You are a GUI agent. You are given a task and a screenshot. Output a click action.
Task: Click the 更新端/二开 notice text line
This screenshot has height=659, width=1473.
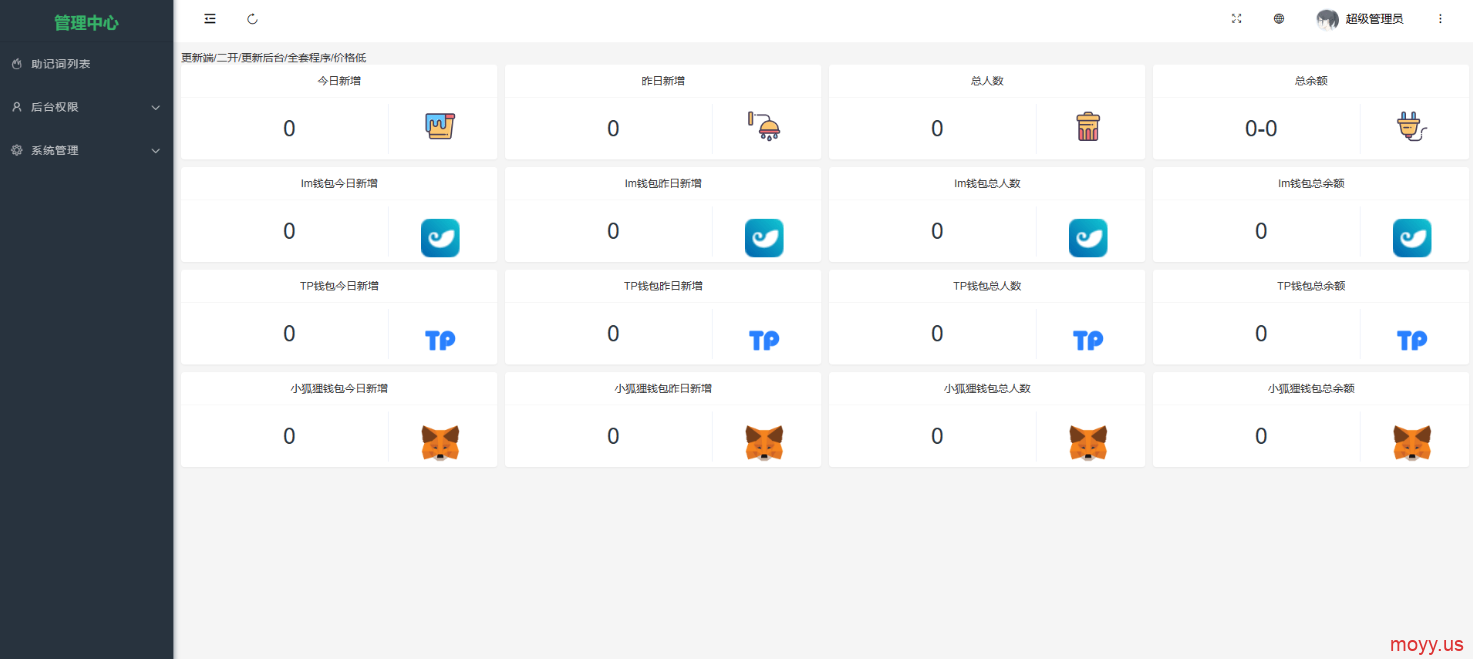point(273,57)
